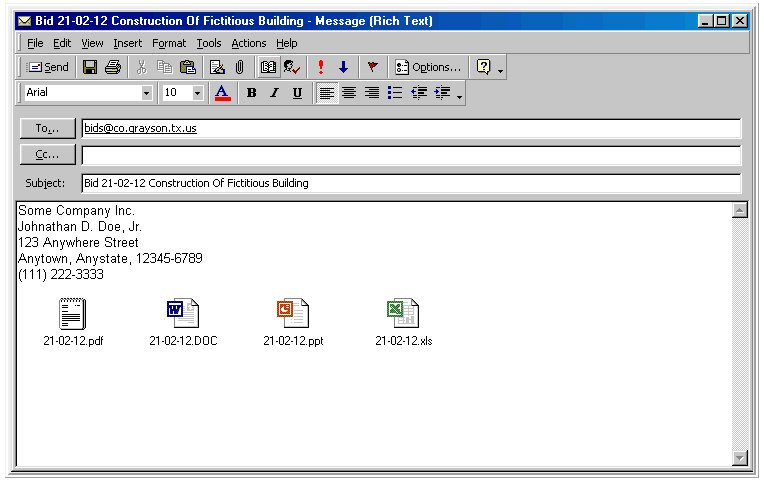The width and height of the screenshot is (764, 483).
Task: Click in the Subject field
Action: pos(411,183)
